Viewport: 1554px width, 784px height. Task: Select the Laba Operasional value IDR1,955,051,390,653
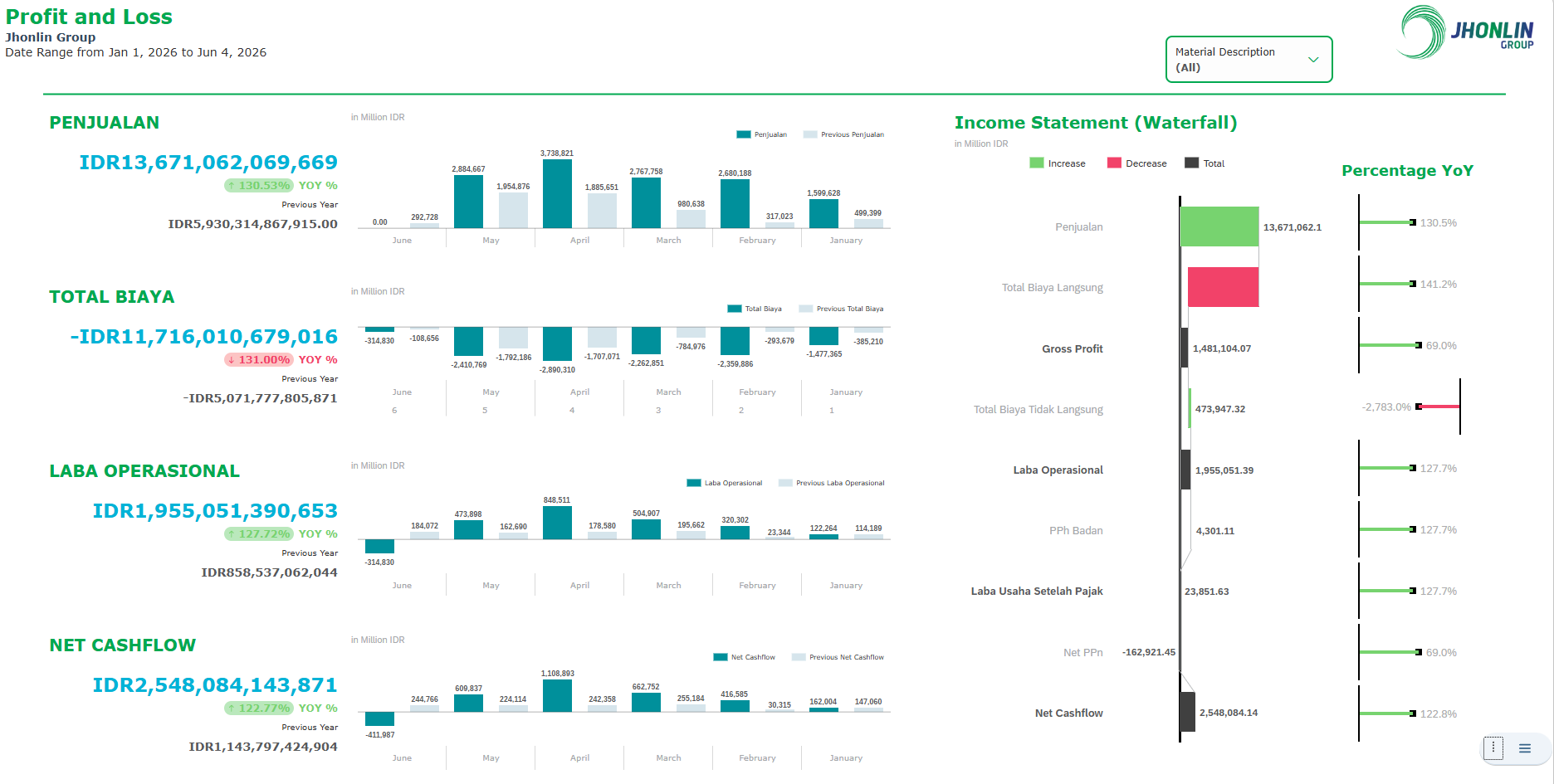215,511
